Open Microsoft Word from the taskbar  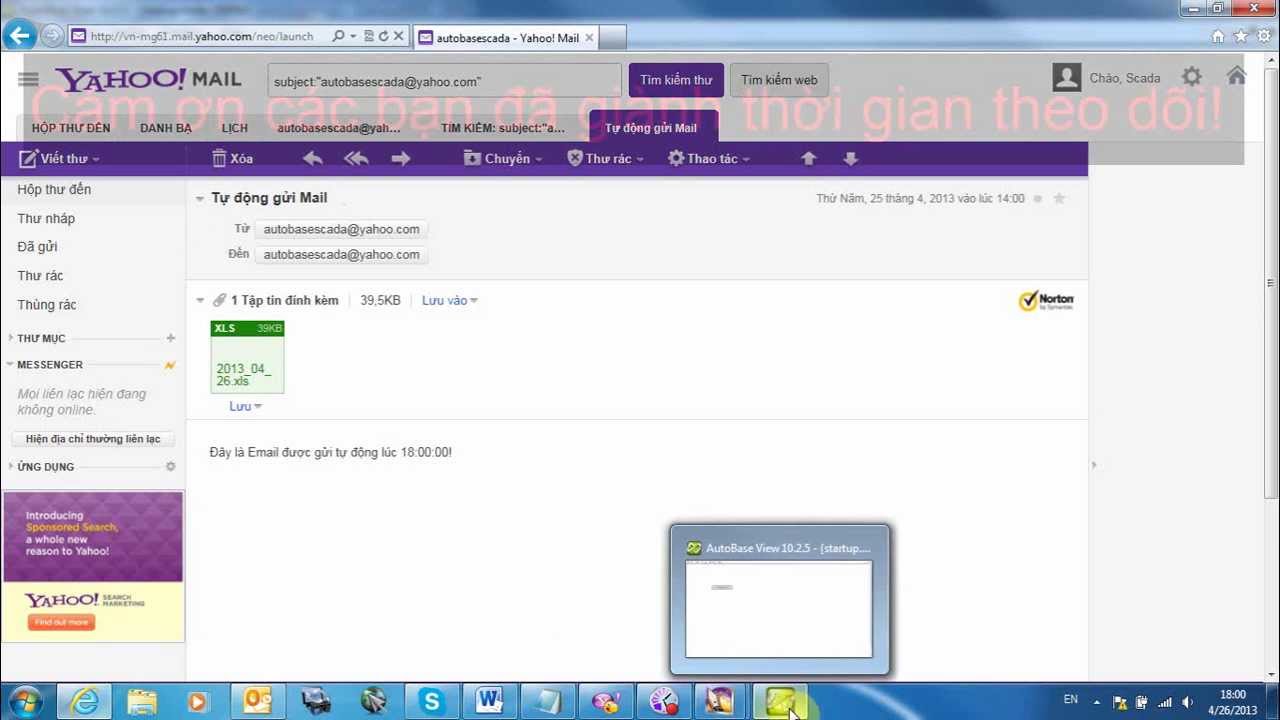pyautogui.click(x=489, y=702)
